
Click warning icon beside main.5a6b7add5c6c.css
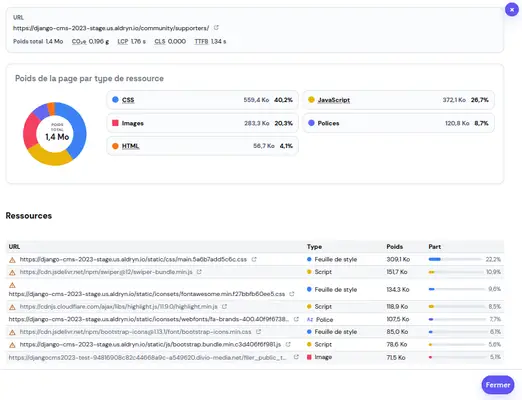coord(12,260)
